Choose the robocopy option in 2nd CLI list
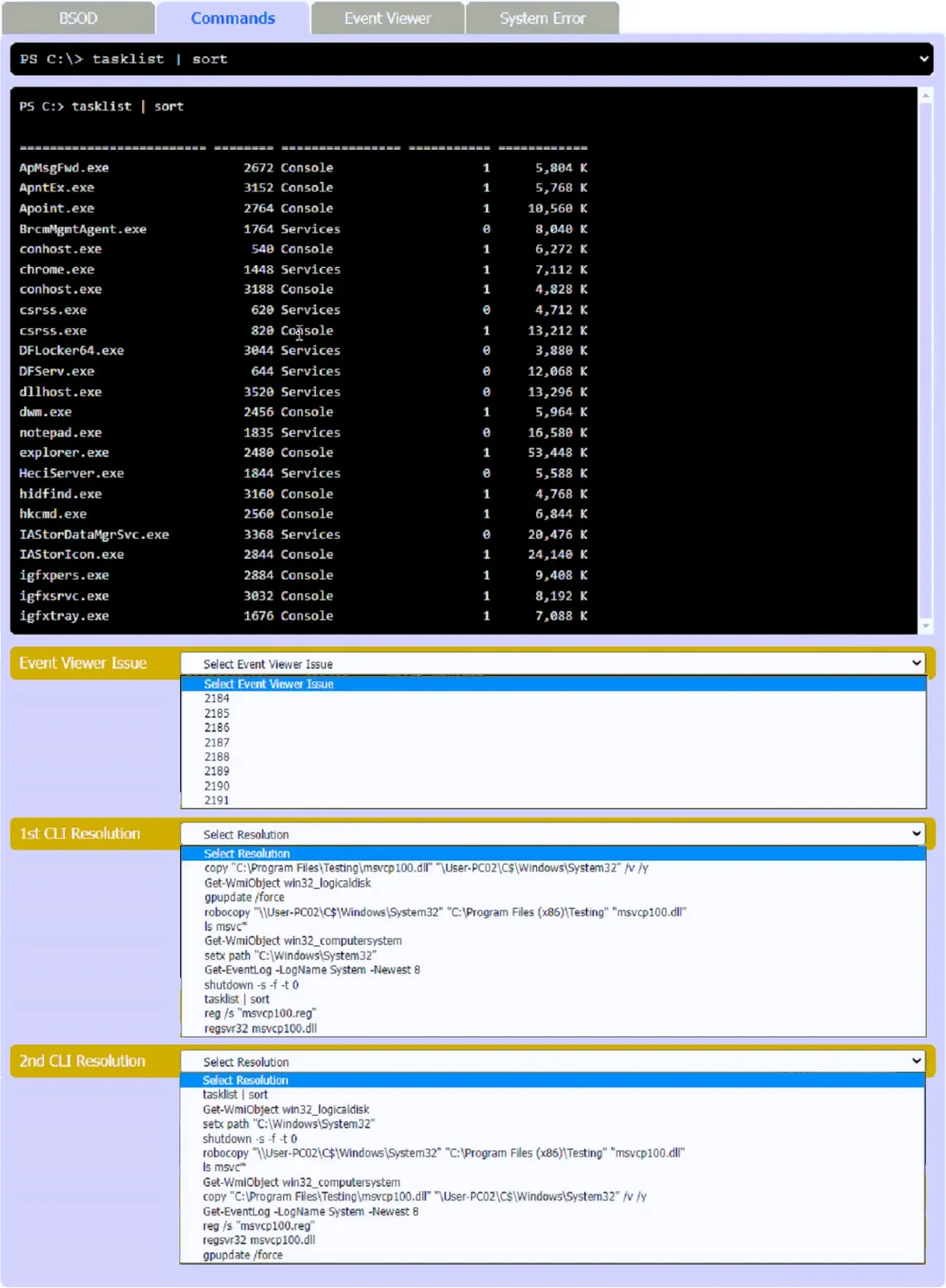This screenshot has width=946, height=1288. (x=552, y=1153)
